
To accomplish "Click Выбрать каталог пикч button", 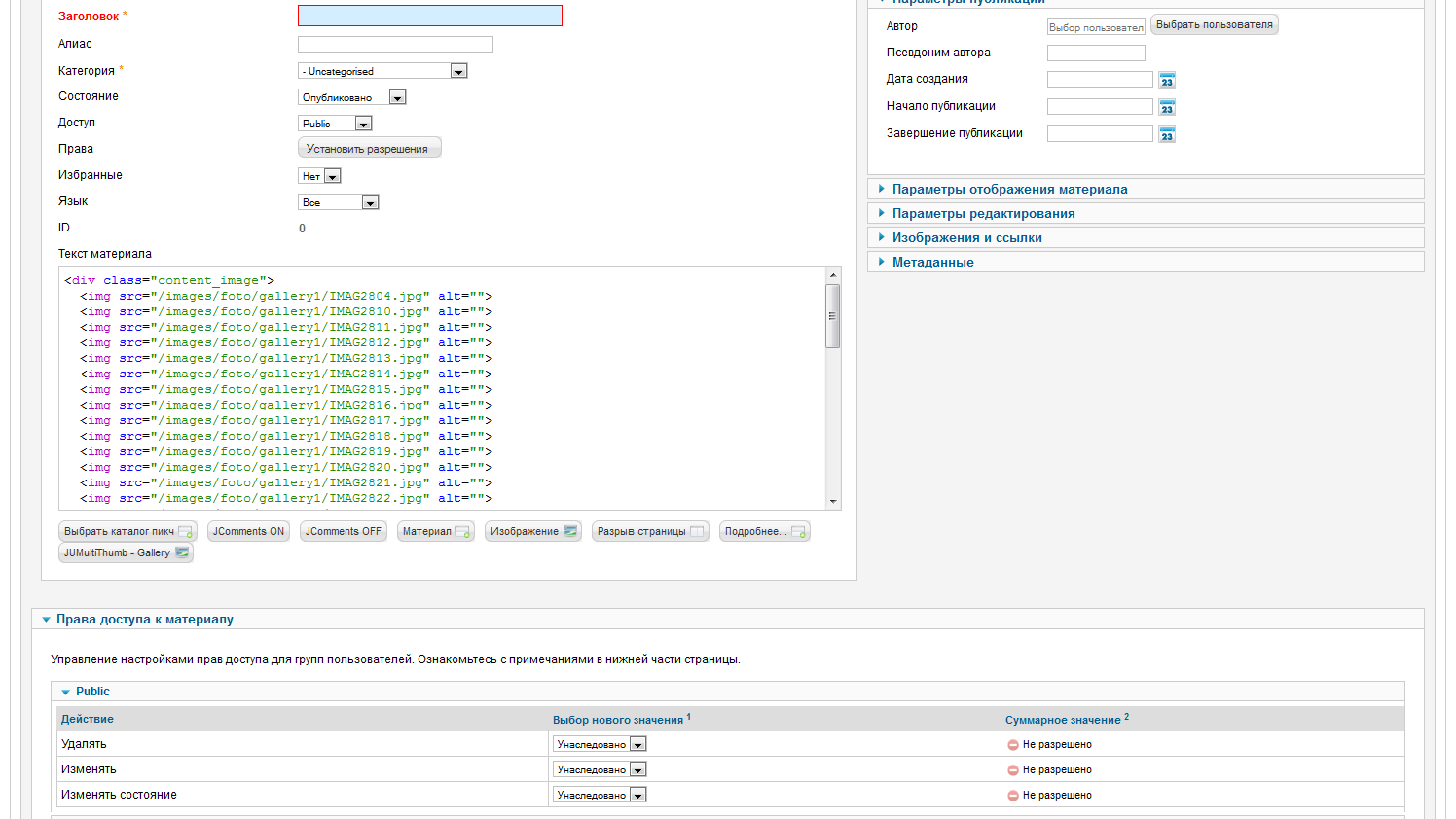I will [x=127, y=531].
